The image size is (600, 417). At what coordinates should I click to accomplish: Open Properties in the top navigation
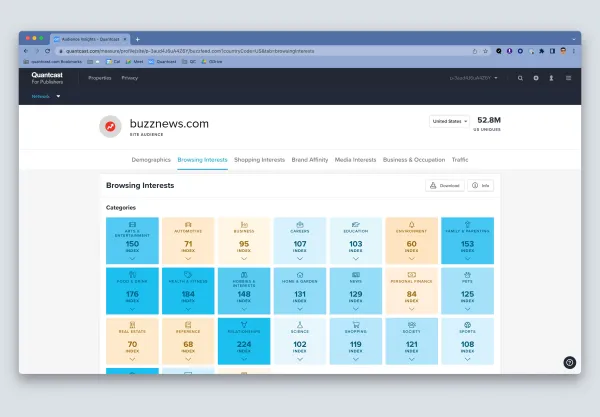(99, 78)
